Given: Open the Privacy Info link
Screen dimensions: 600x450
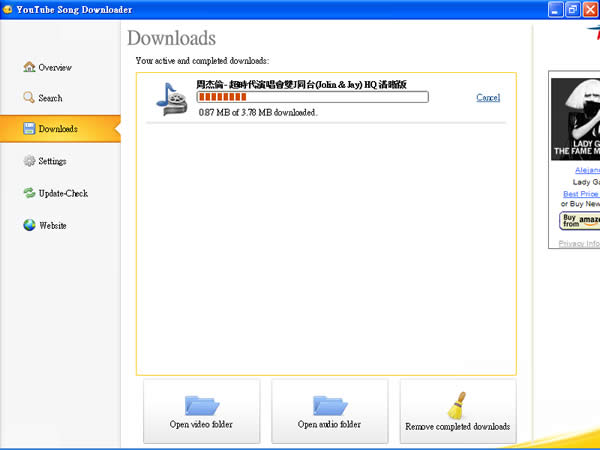Looking at the screenshot, I should 579,243.
